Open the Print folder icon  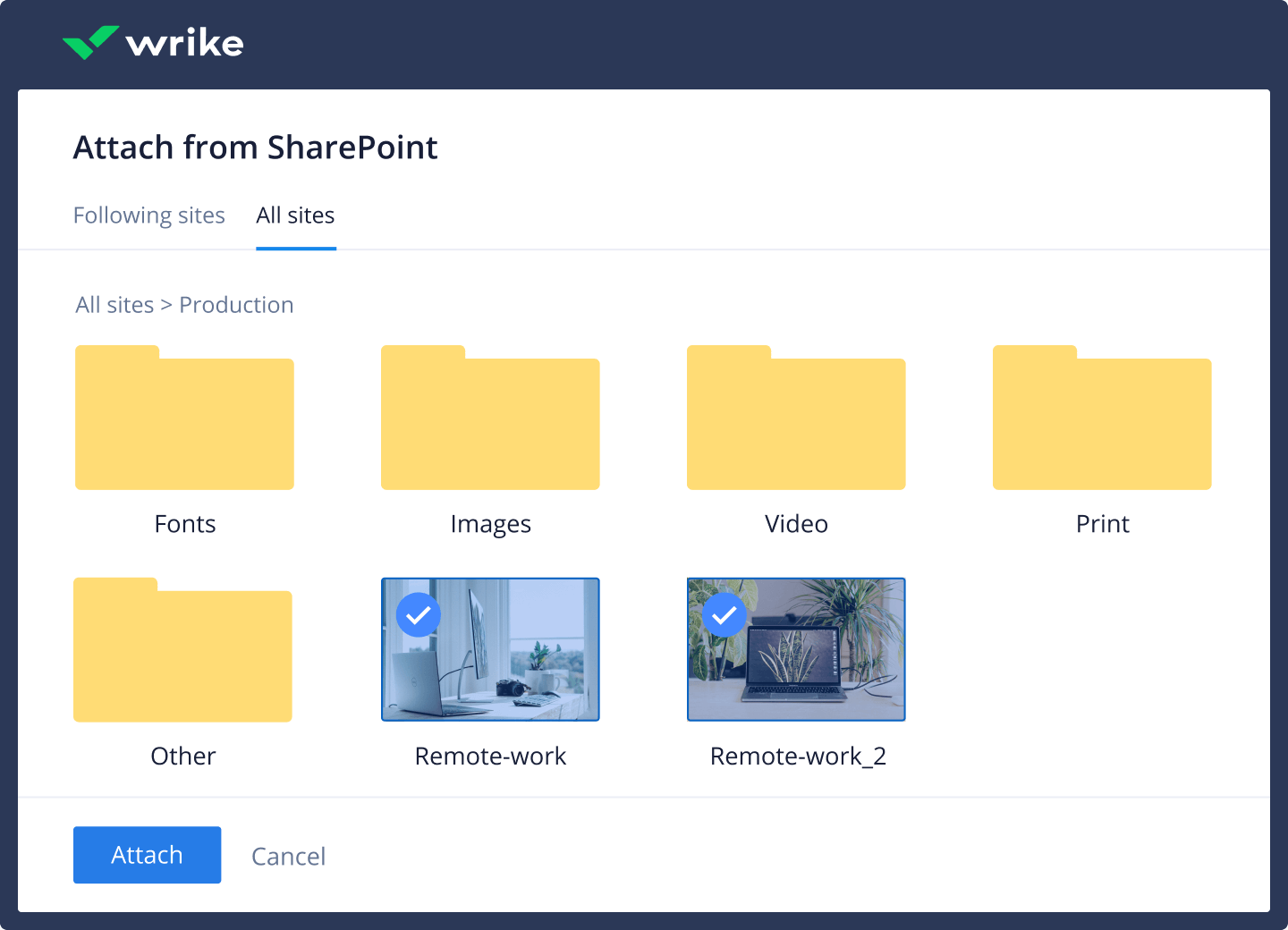click(x=1102, y=418)
